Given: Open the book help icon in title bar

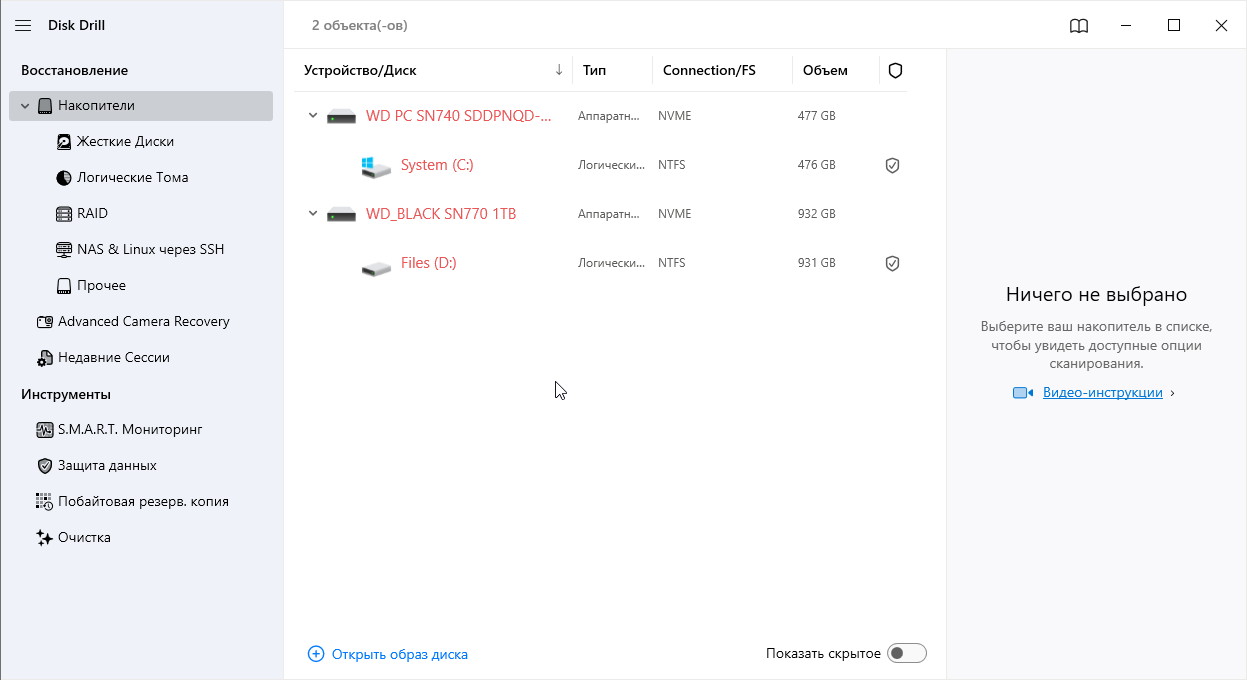Looking at the screenshot, I should (x=1079, y=26).
